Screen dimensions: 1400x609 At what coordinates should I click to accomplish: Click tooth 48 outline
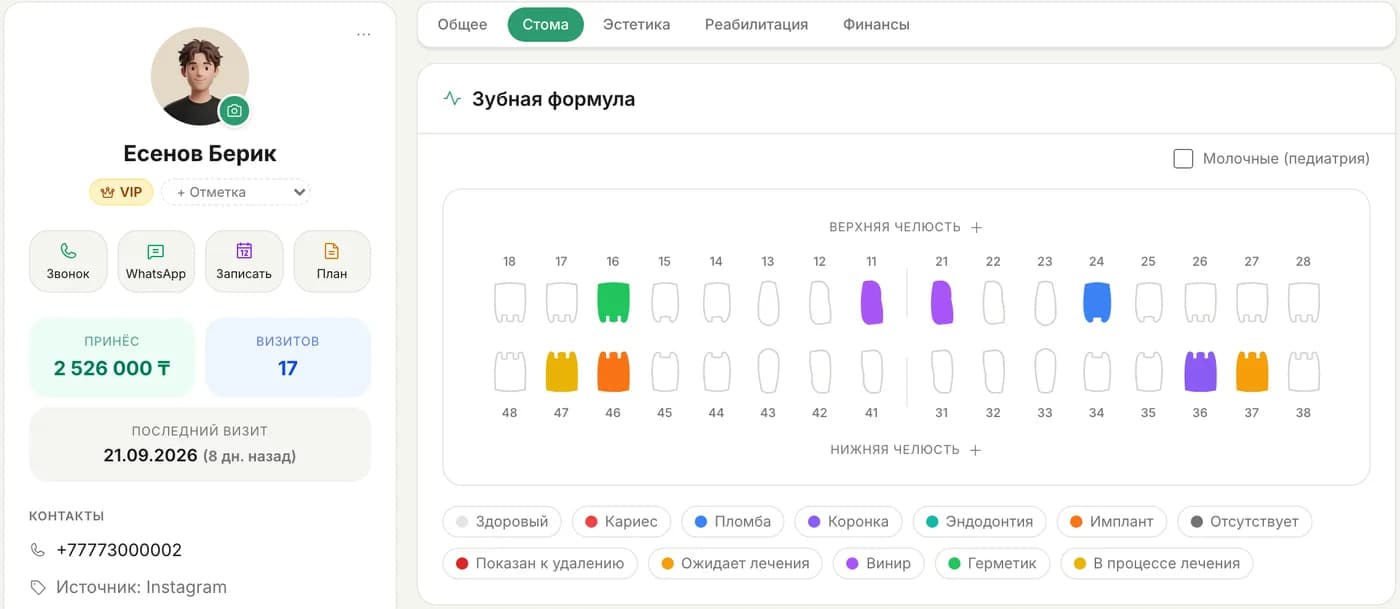[x=510, y=371]
